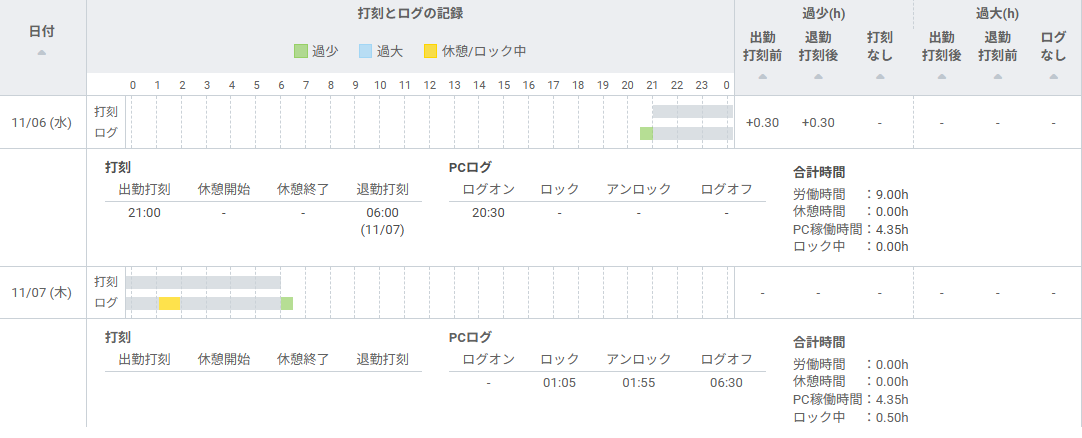
Task: Sort by 日付 column arrow
Action: click(42, 53)
